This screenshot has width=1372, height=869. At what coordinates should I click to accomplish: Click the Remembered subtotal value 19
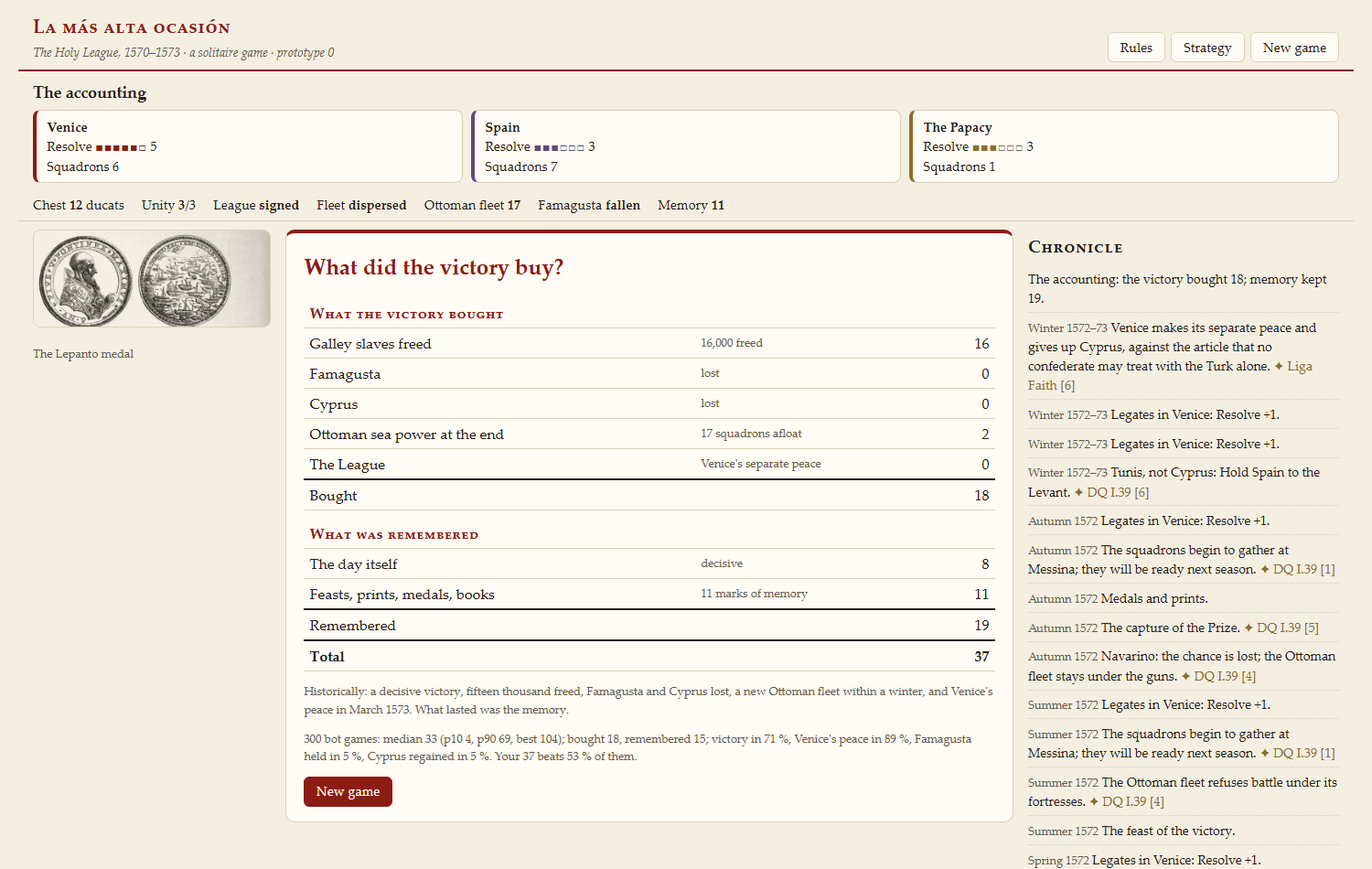(981, 625)
